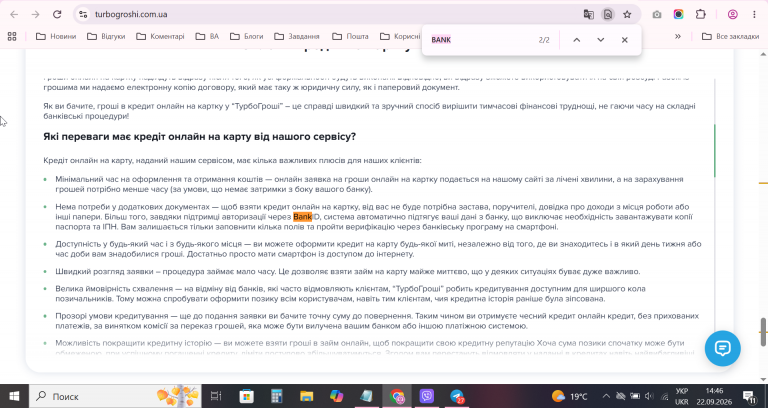
Task: Go to next search match
Action: click(x=600, y=40)
